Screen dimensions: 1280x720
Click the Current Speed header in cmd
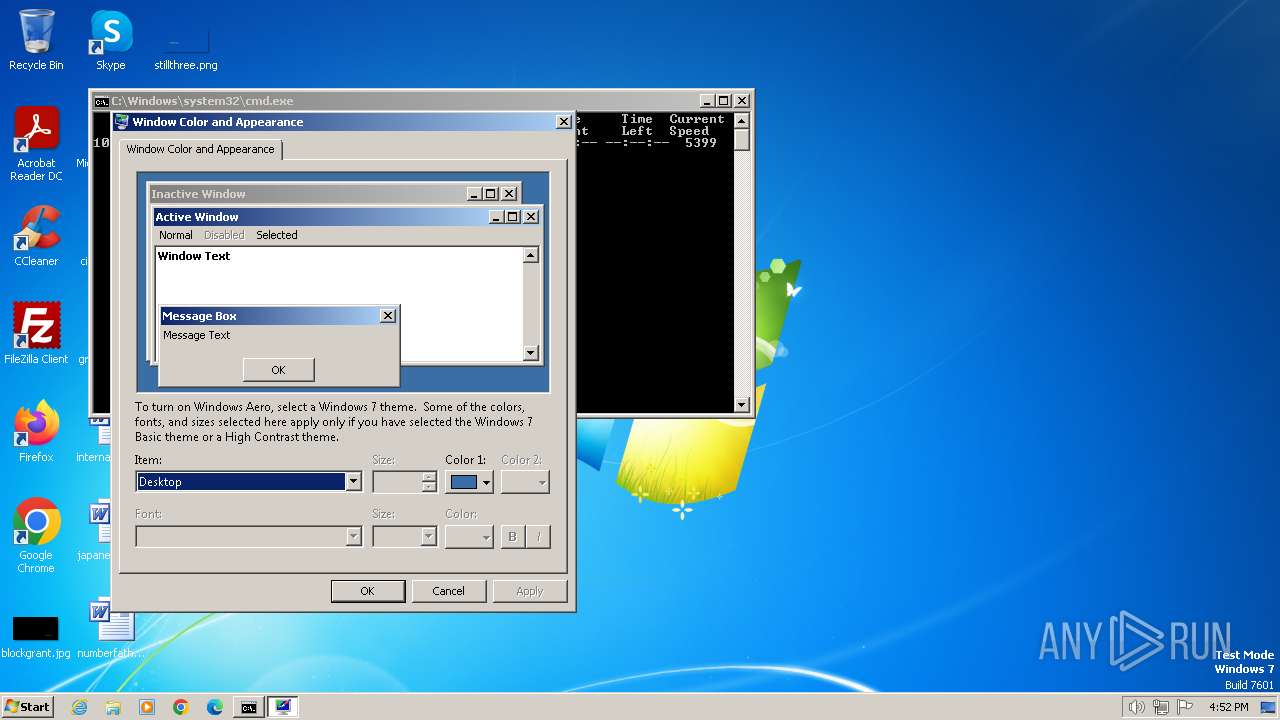696,125
